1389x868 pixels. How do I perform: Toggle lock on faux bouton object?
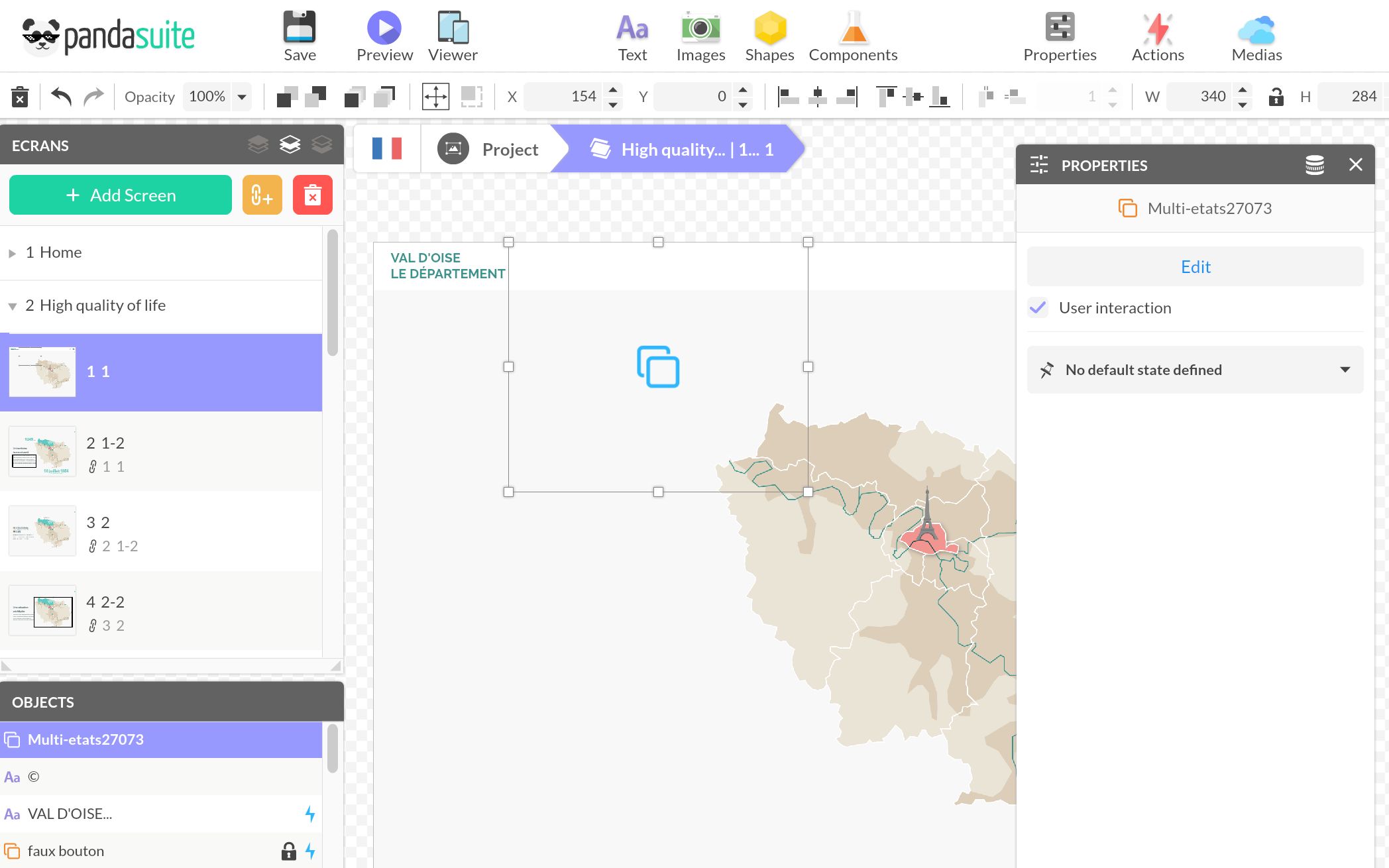(x=288, y=851)
